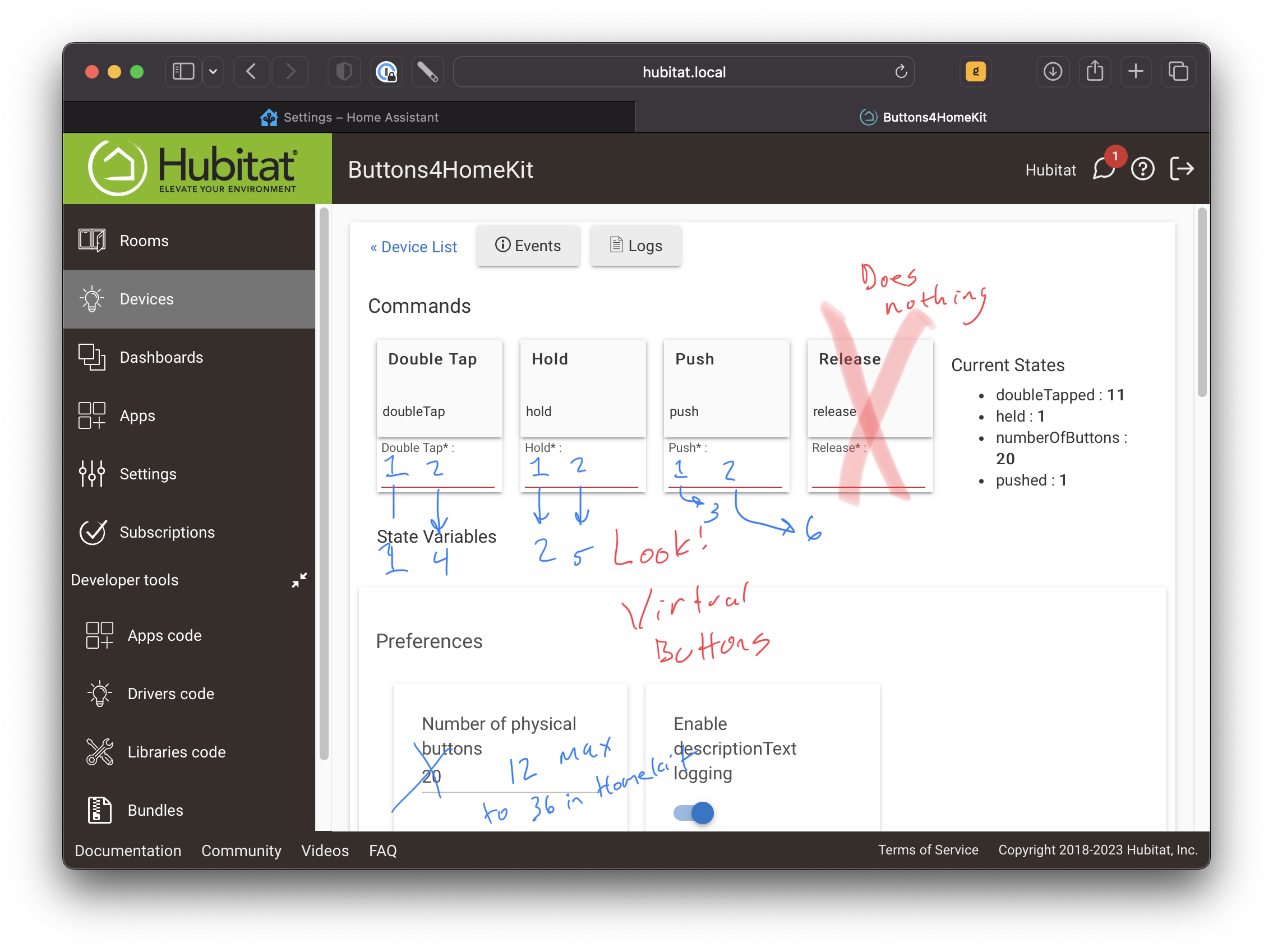Open the Libraries code tools icon

[x=100, y=752]
